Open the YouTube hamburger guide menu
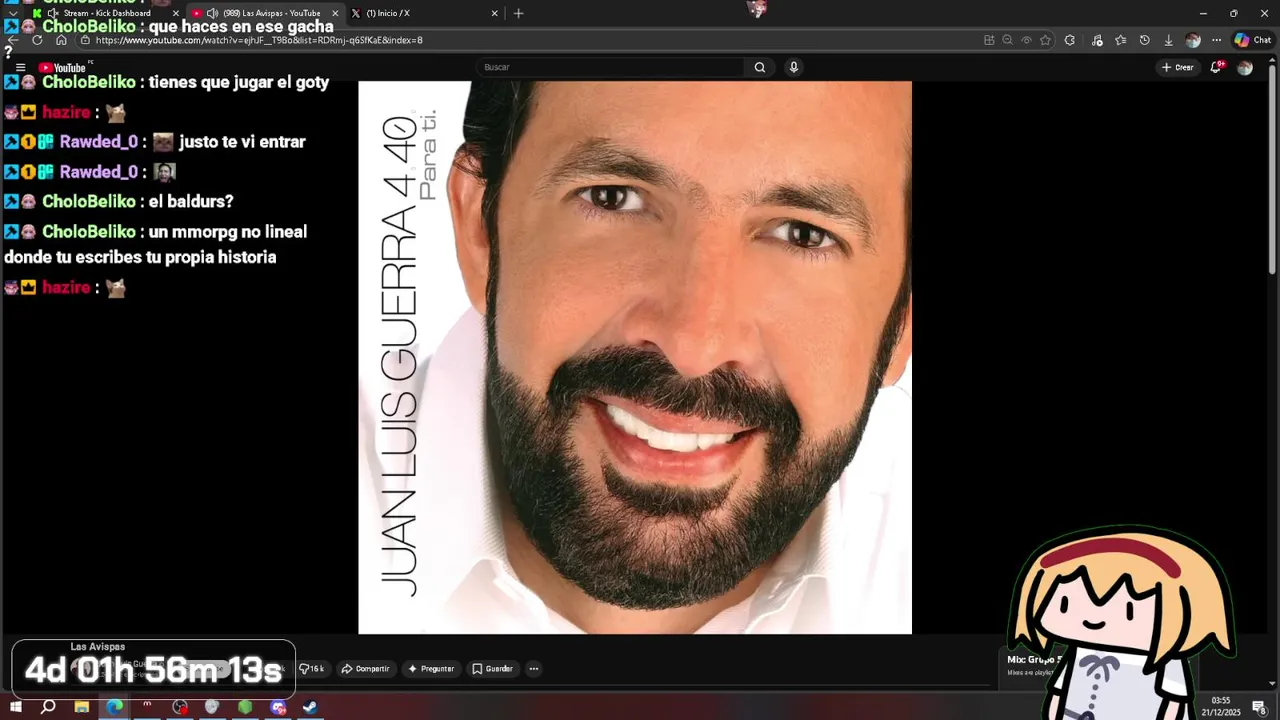This screenshot has width=1280, height=720. coord(20,67)
